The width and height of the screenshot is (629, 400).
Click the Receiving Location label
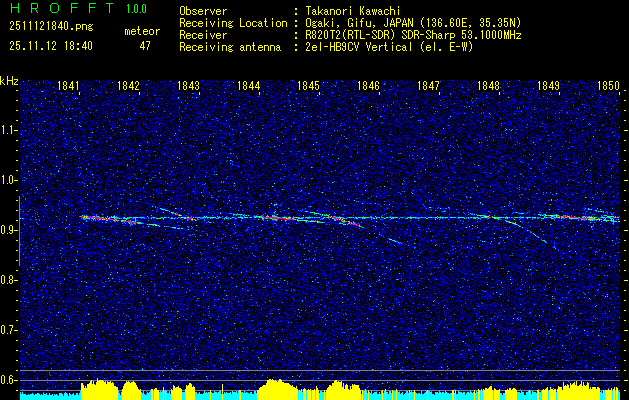233,23
